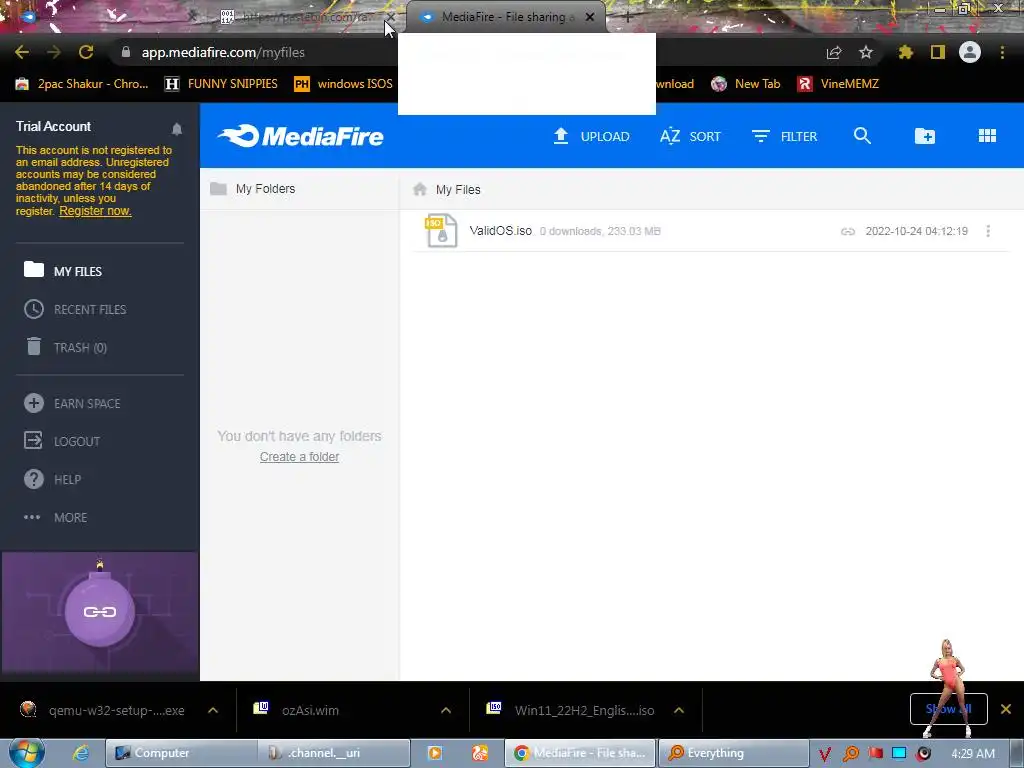The image size is (1024, 768).
Task: Open the Windows Start orb
Action: pyautogui.click(x=27, y=752)
